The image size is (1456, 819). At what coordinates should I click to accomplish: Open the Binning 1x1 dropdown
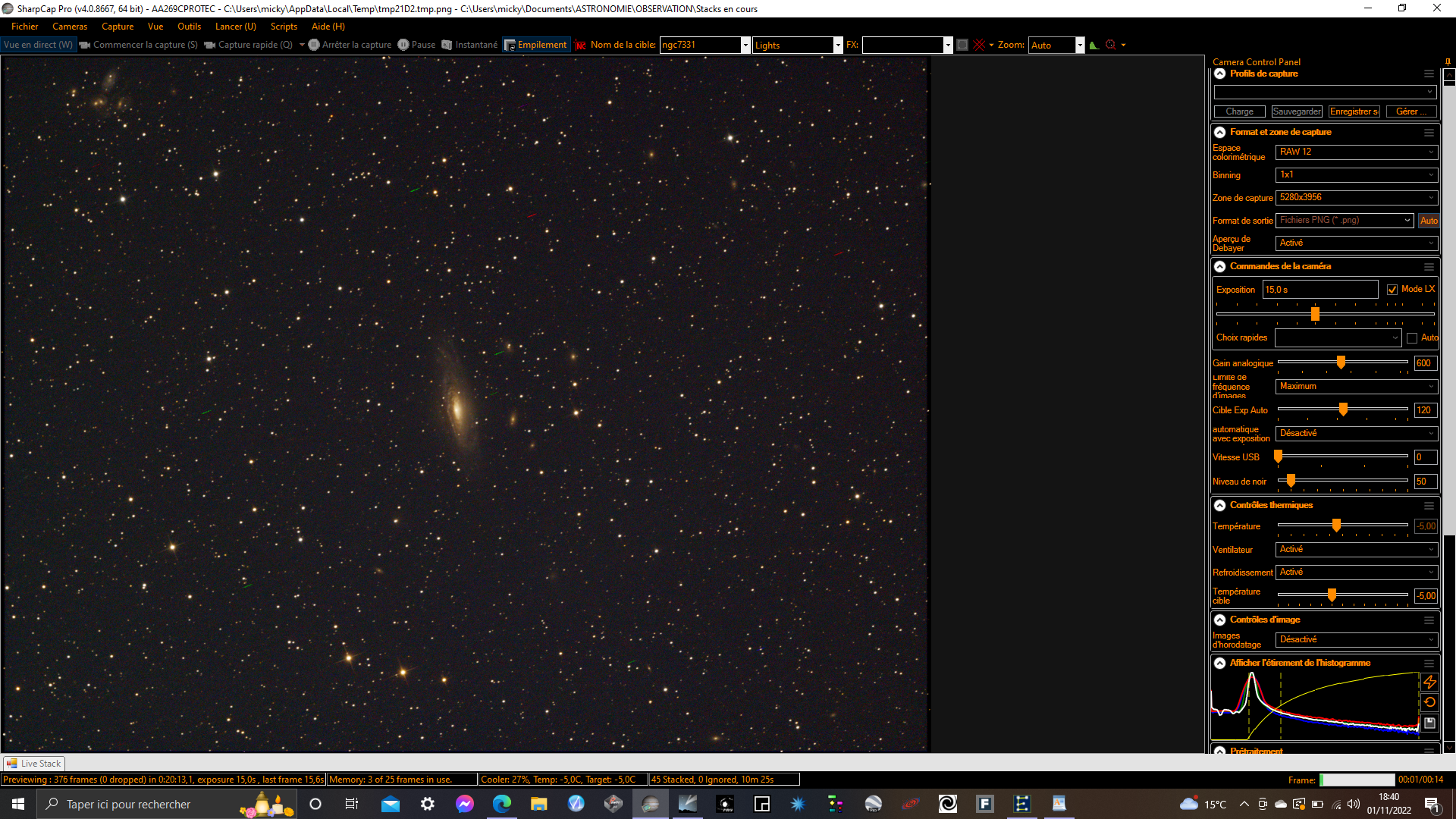[1357, 174]
